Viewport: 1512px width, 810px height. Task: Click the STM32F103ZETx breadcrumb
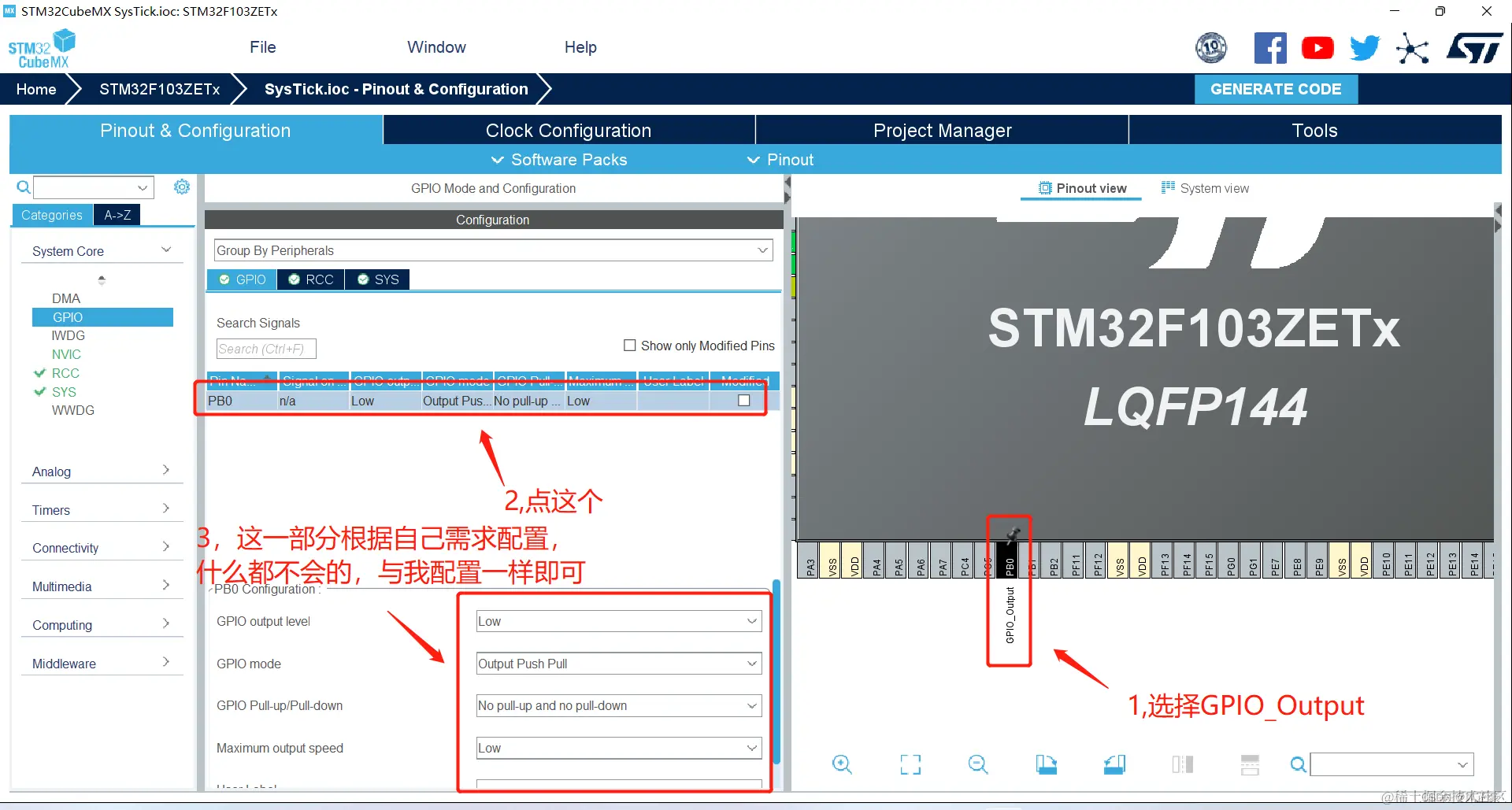pos(159,89)
